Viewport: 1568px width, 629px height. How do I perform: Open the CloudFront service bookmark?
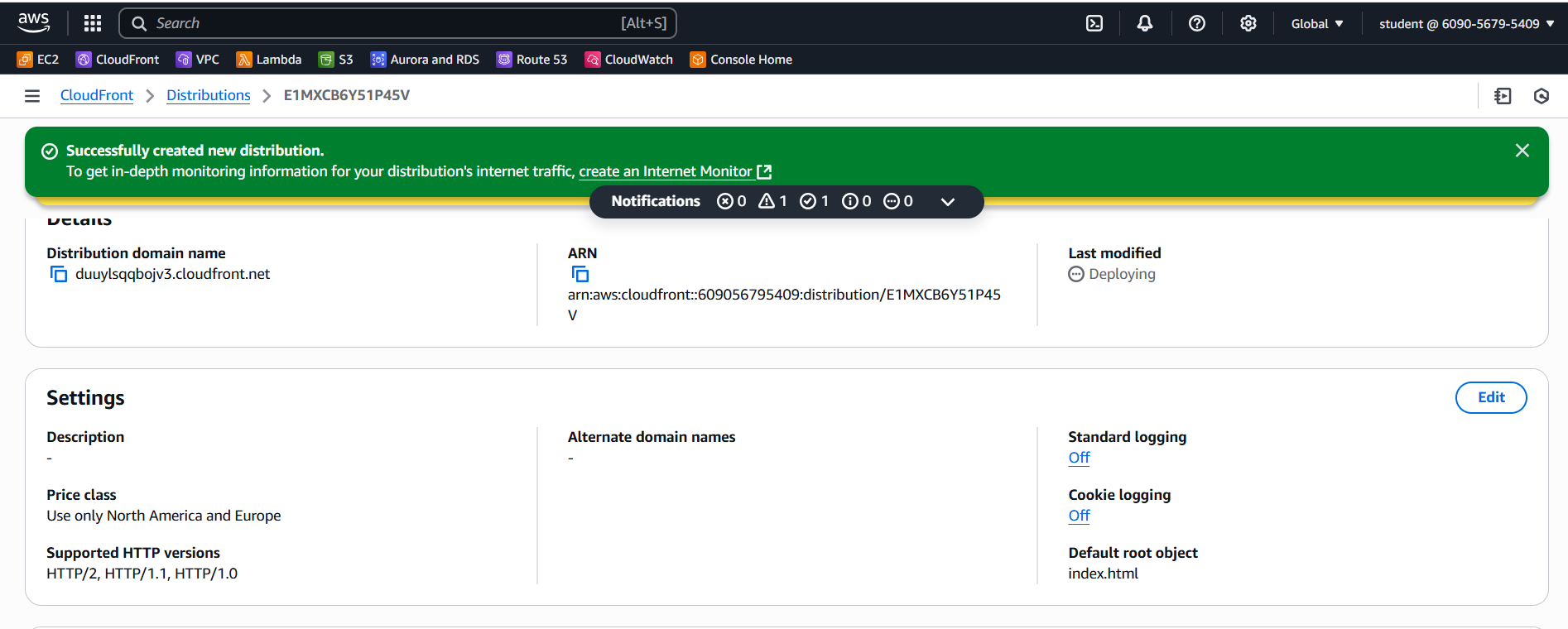click(118, 60)
